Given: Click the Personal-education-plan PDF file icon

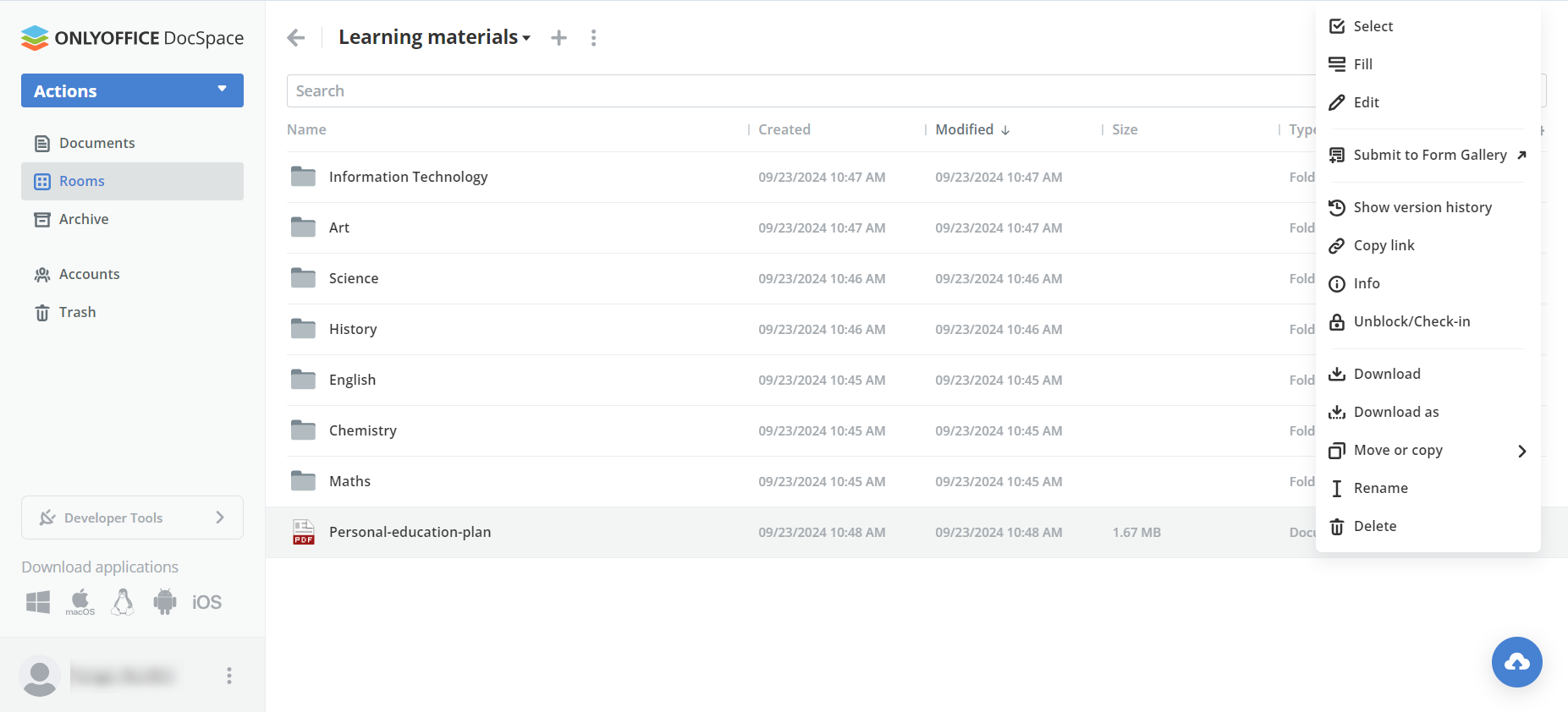Looking at the screenshot, I should click(x=303, y=532).
